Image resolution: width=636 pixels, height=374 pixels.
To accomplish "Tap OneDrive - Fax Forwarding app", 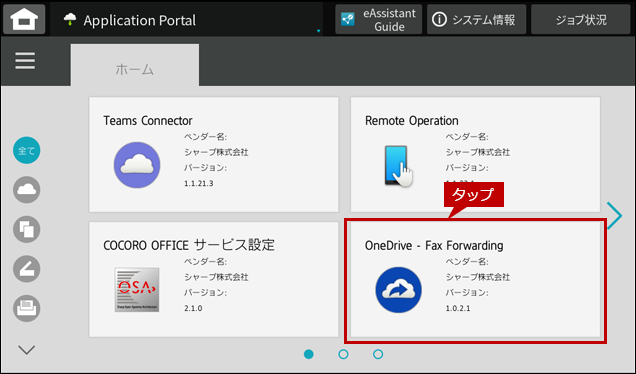I will point(475,279).
